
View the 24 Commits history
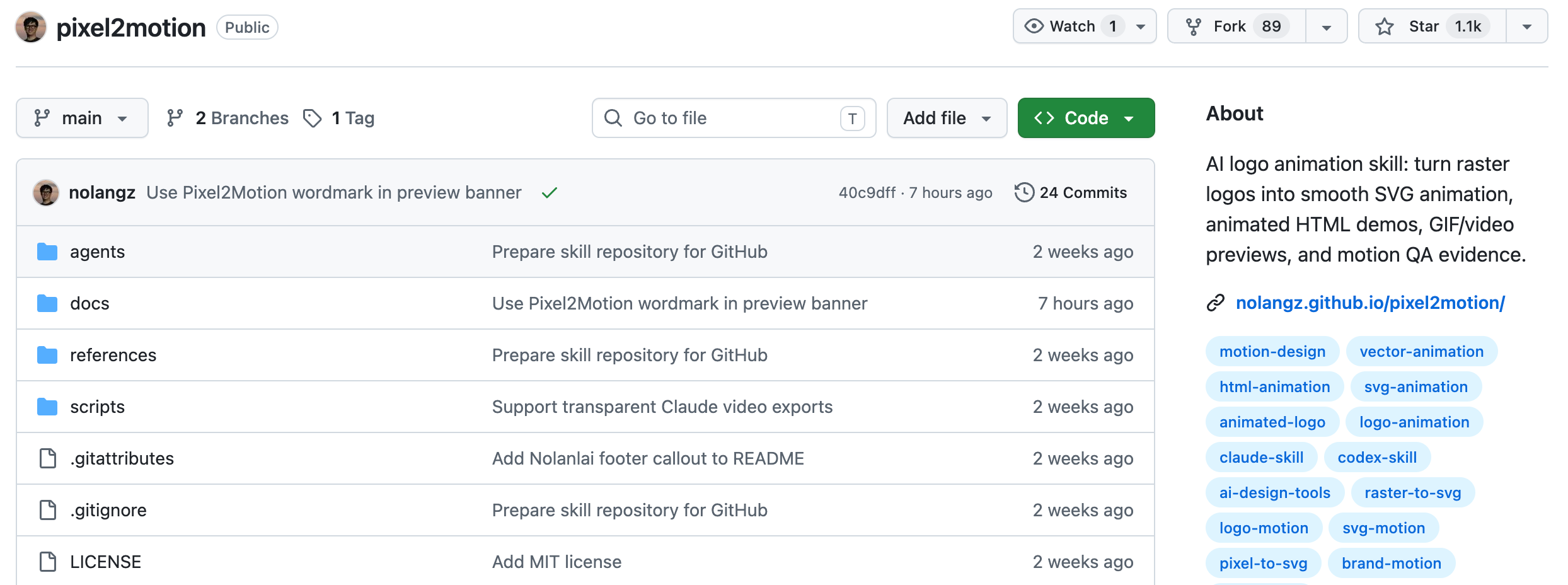tap(1071, 192)
